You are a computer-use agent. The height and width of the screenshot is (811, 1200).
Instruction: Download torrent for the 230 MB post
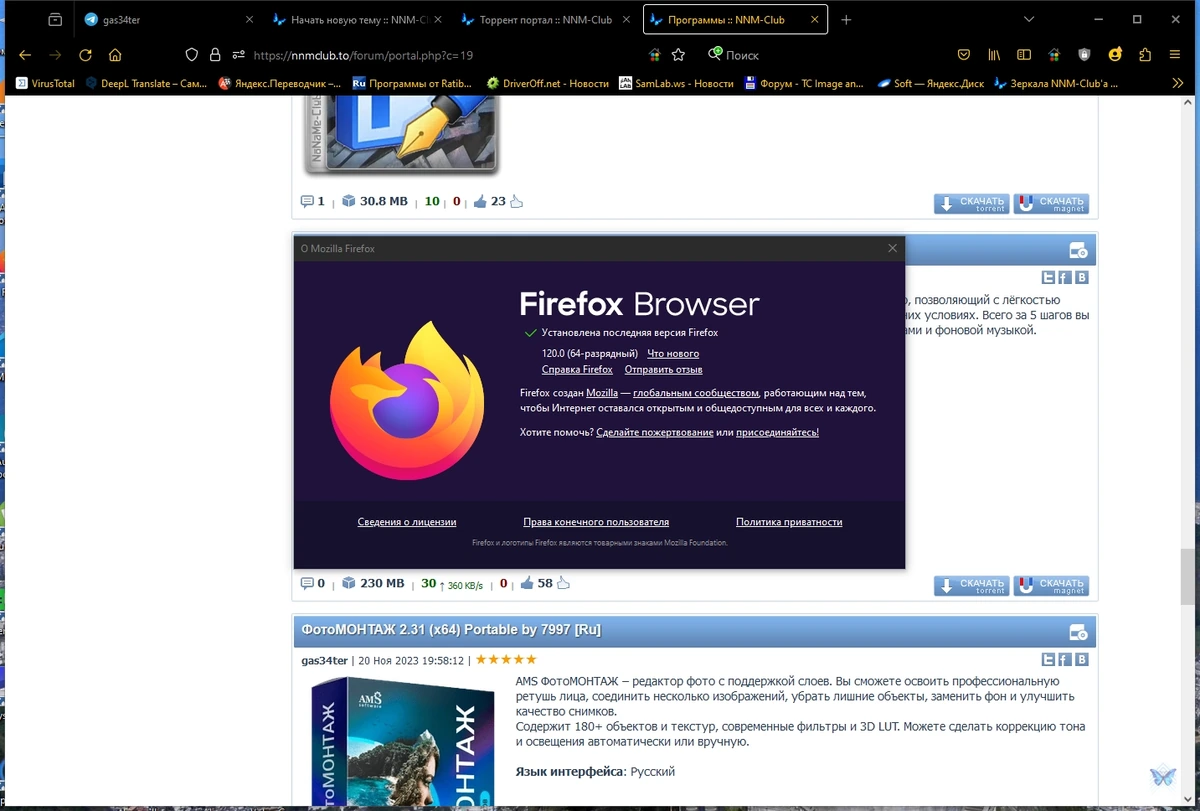point(972,586)
